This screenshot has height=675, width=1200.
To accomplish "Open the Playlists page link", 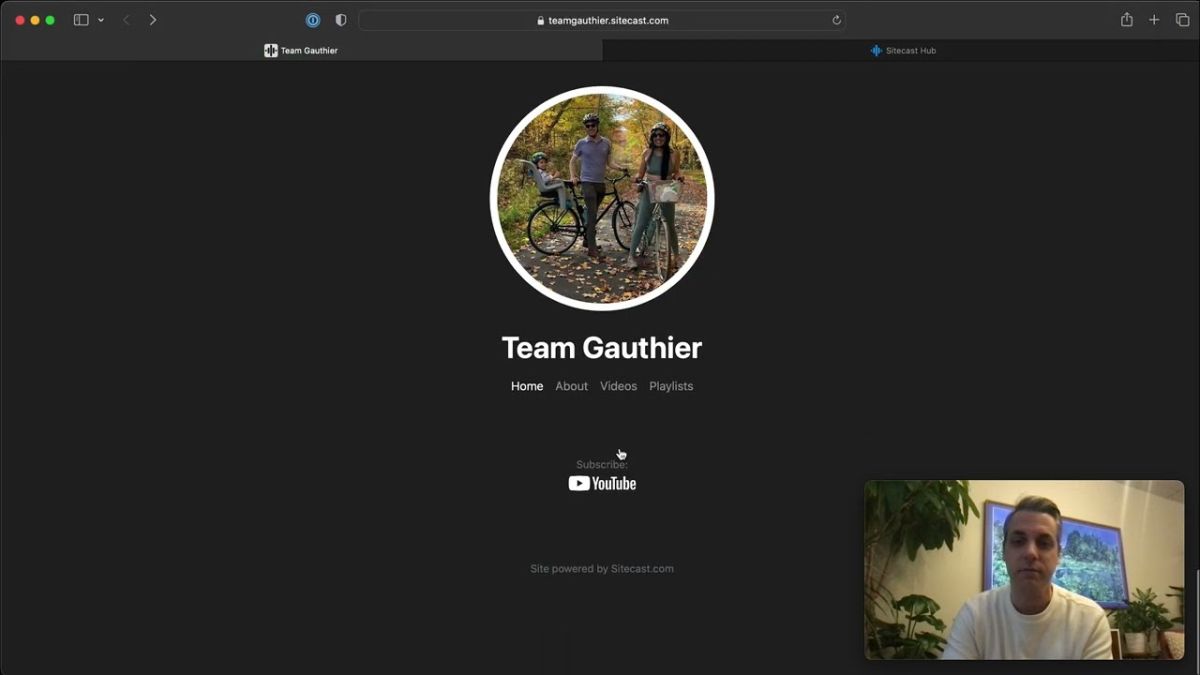I will coord(671,386).
